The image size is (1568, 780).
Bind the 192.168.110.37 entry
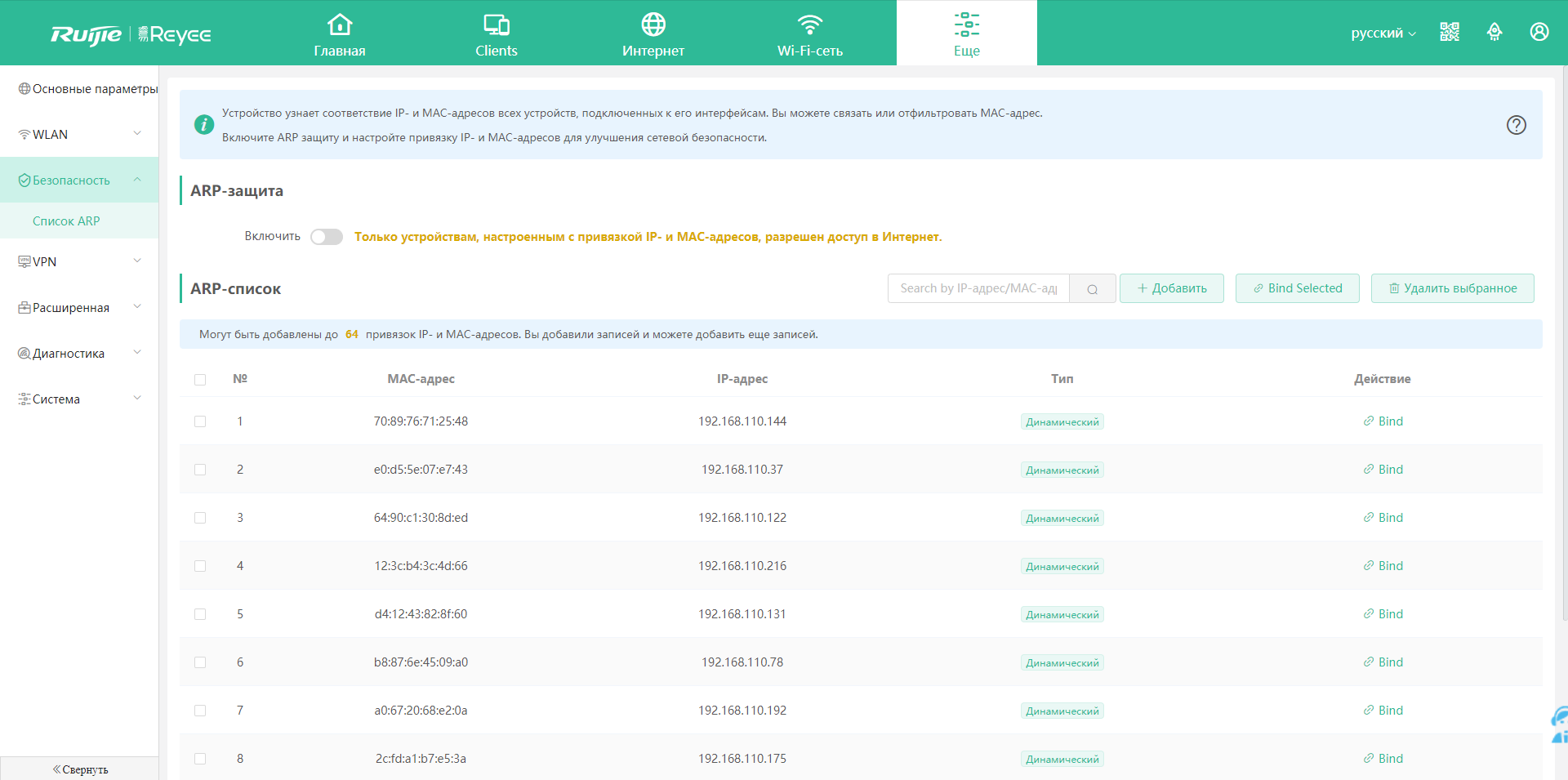[x=1383, y=470]
